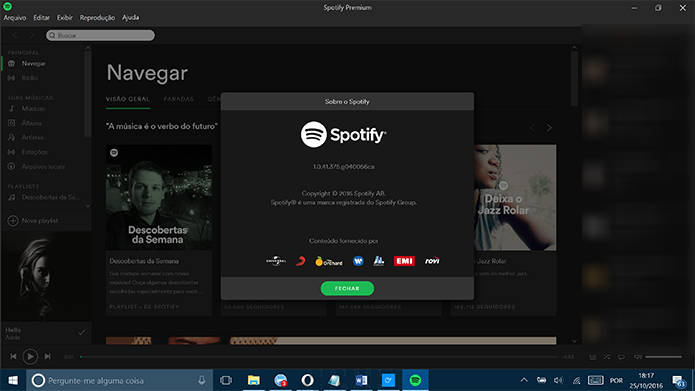This screenshot has height=391, width=695.
Task: Go back with the navigation back arrow
Action: pos(16,35)
